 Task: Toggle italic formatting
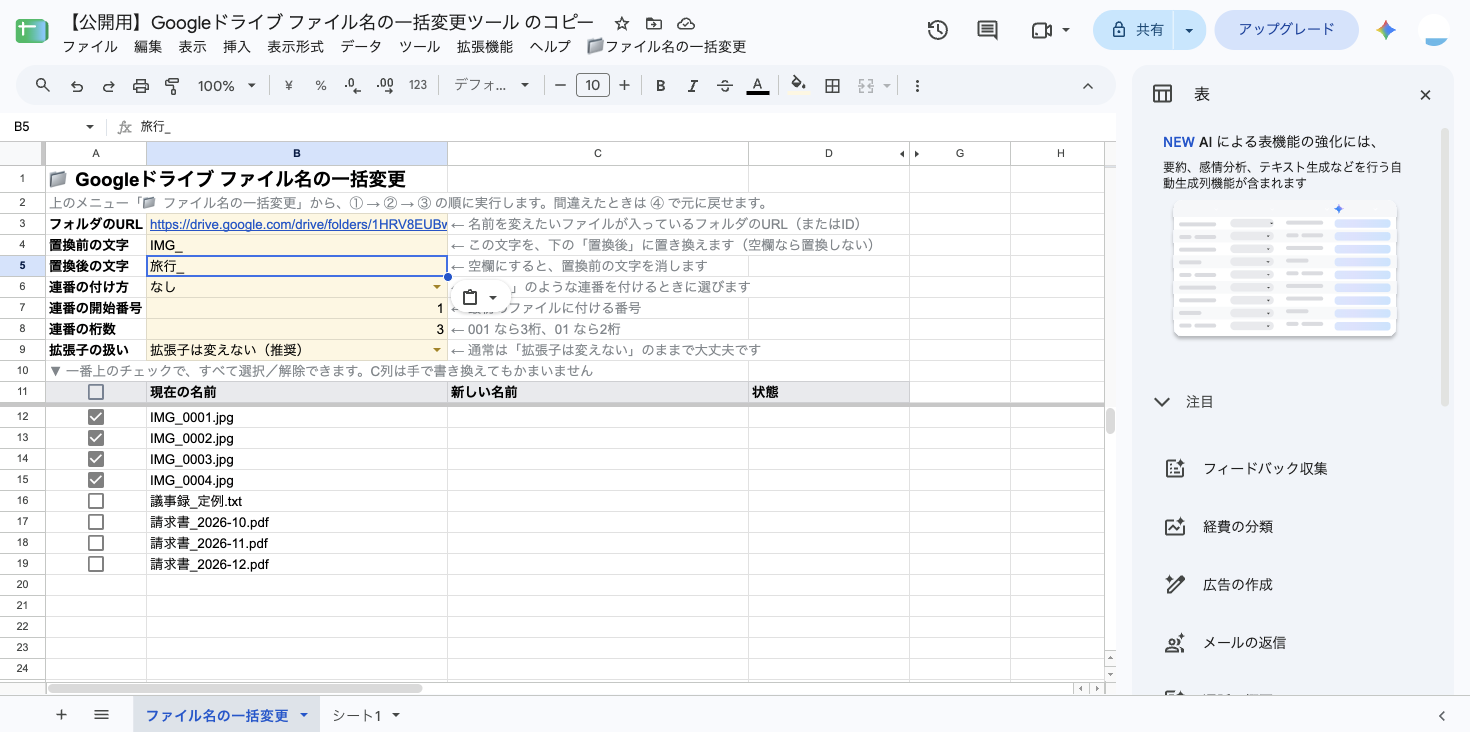pyautogui.click(x=693, y=86)
